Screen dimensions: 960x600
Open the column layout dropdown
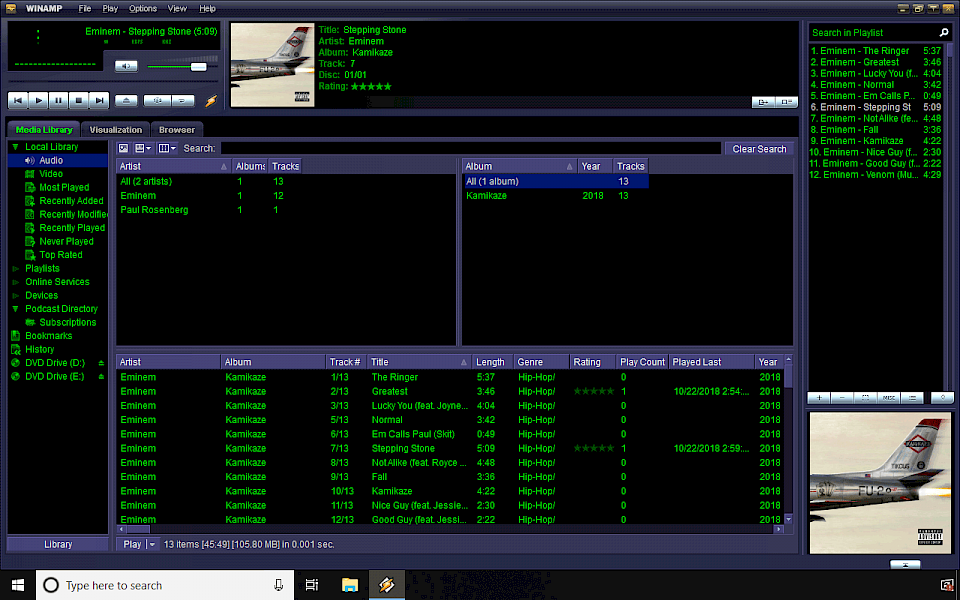(x=167, y=148)
